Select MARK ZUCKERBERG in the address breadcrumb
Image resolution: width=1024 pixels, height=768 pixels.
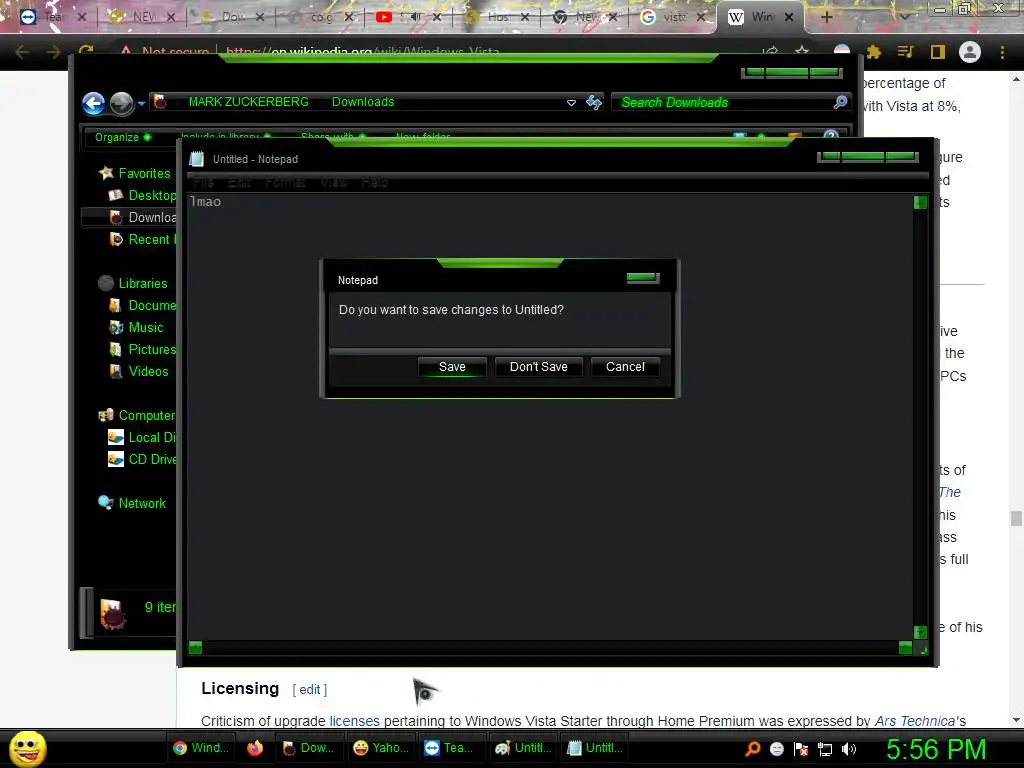tap(248, 102)
